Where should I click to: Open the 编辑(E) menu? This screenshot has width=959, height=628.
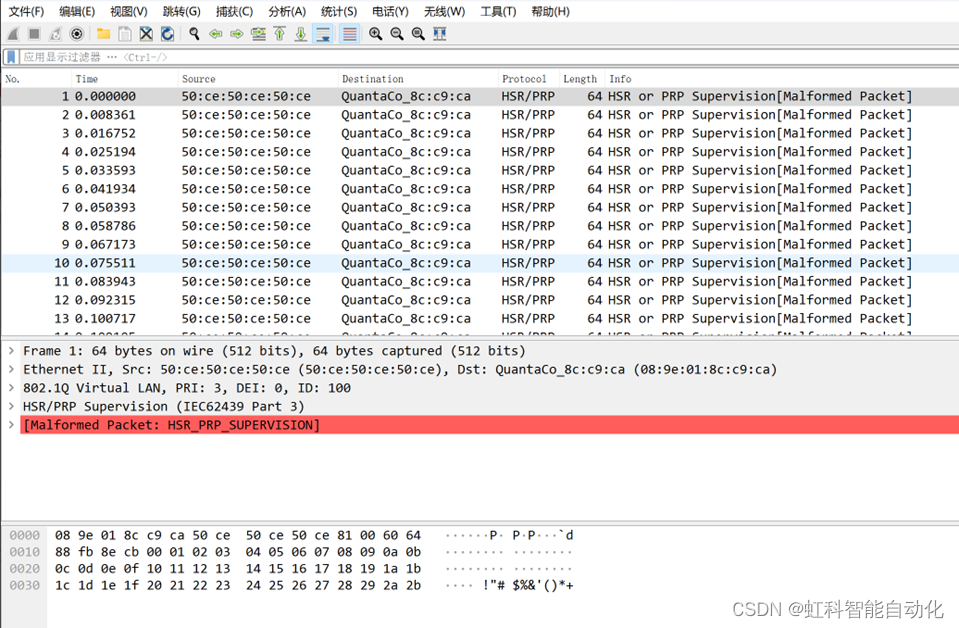click(x=77, y=12)
